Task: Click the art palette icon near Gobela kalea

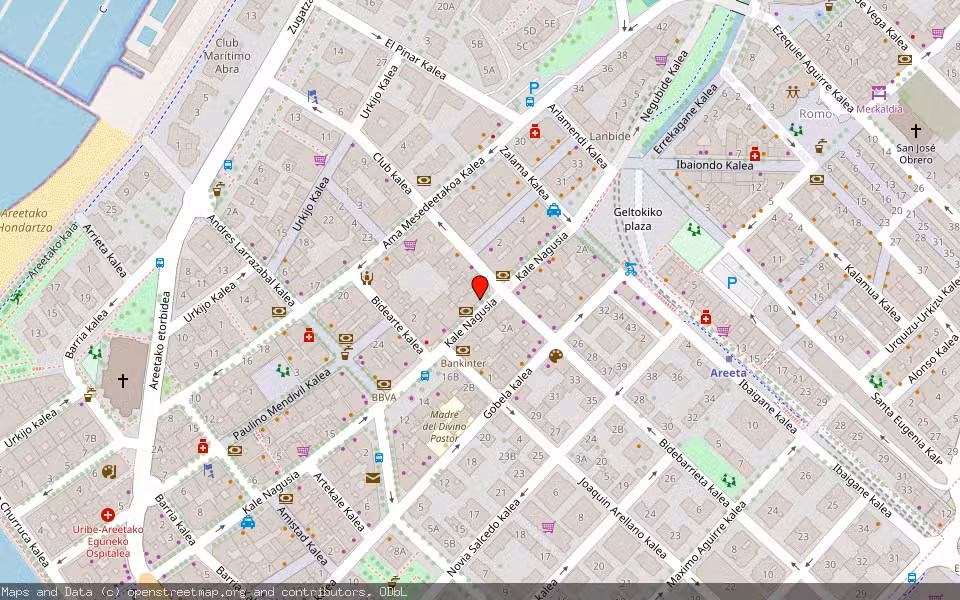Action: tap(555, 356)
